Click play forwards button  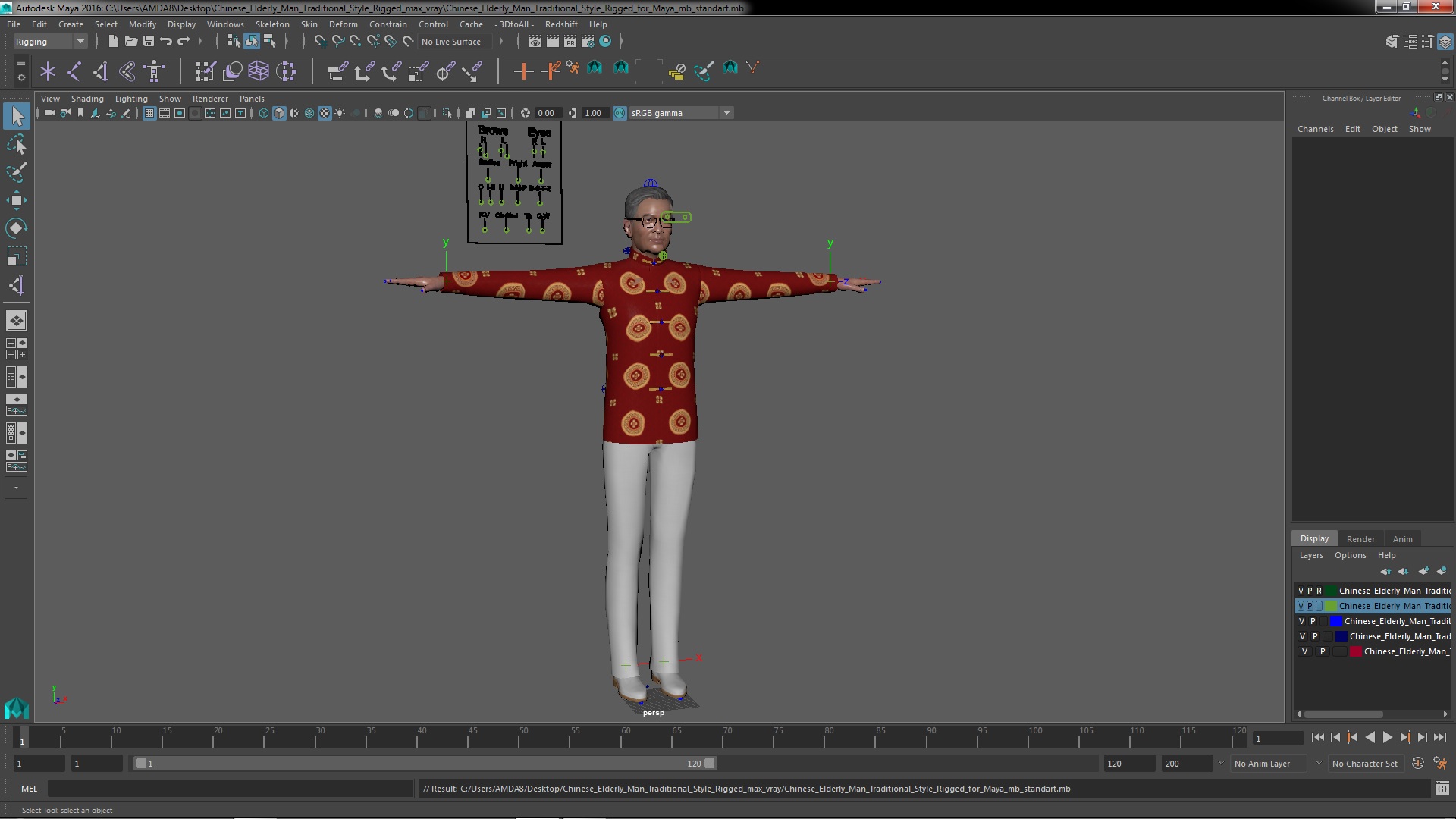[x=1387, y=737]
